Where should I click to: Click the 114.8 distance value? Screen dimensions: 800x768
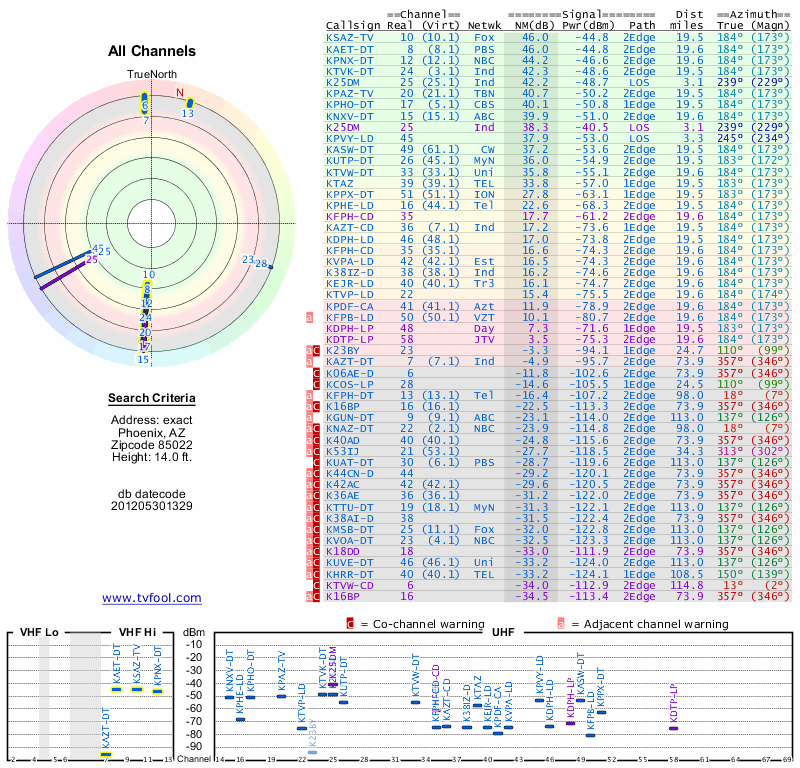click(687, 585)
